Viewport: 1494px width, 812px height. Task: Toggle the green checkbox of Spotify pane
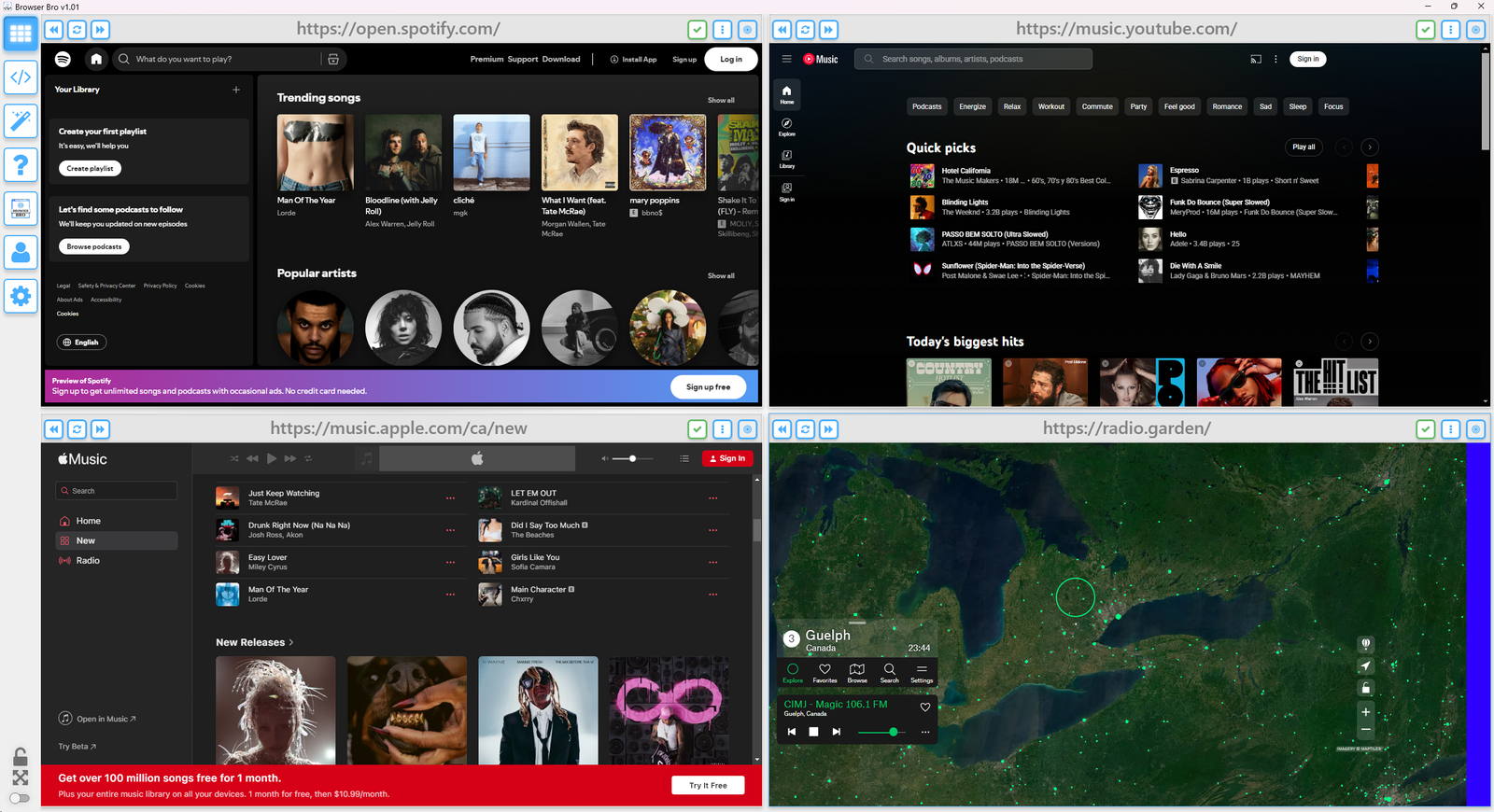[x=698, y=30]
